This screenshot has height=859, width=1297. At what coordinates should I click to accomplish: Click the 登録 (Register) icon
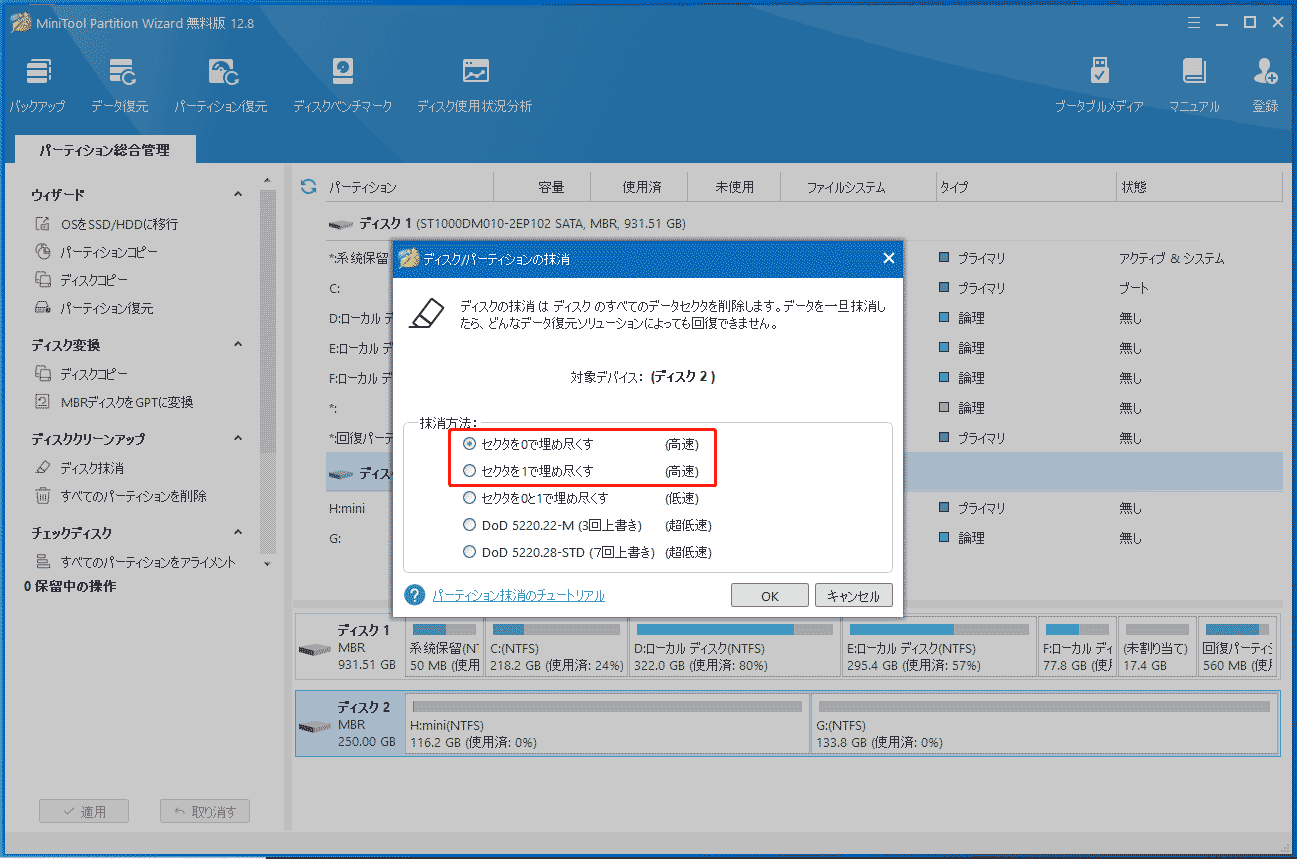[x=1265, y=84]
